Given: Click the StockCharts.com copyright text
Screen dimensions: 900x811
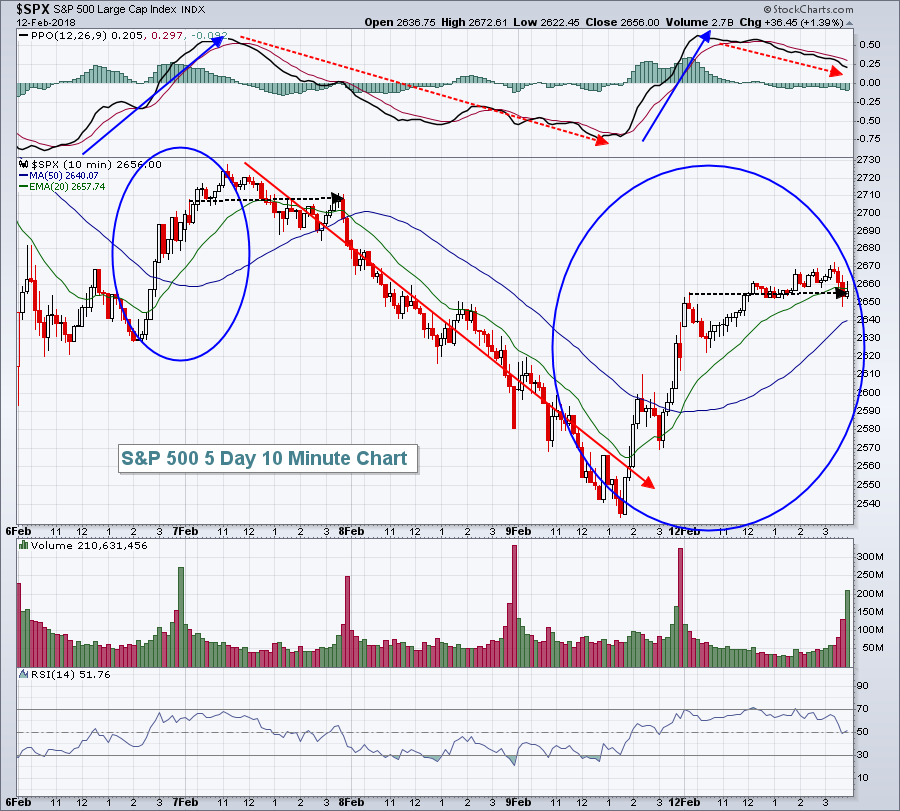Looking at the screenshot, I should (808, 9).
